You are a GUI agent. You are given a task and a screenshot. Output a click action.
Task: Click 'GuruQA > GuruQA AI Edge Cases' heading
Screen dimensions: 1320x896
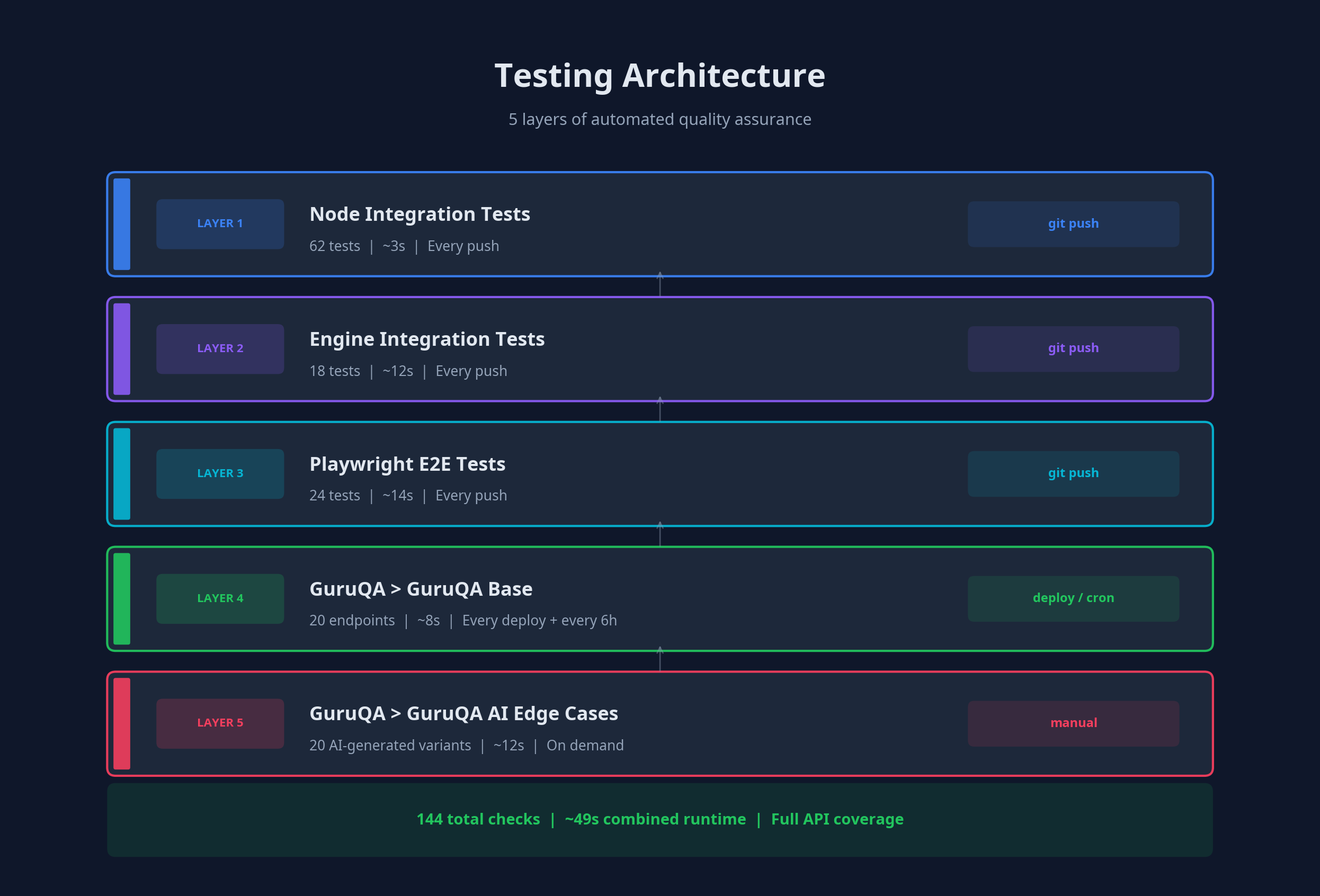tap(463, 713)
